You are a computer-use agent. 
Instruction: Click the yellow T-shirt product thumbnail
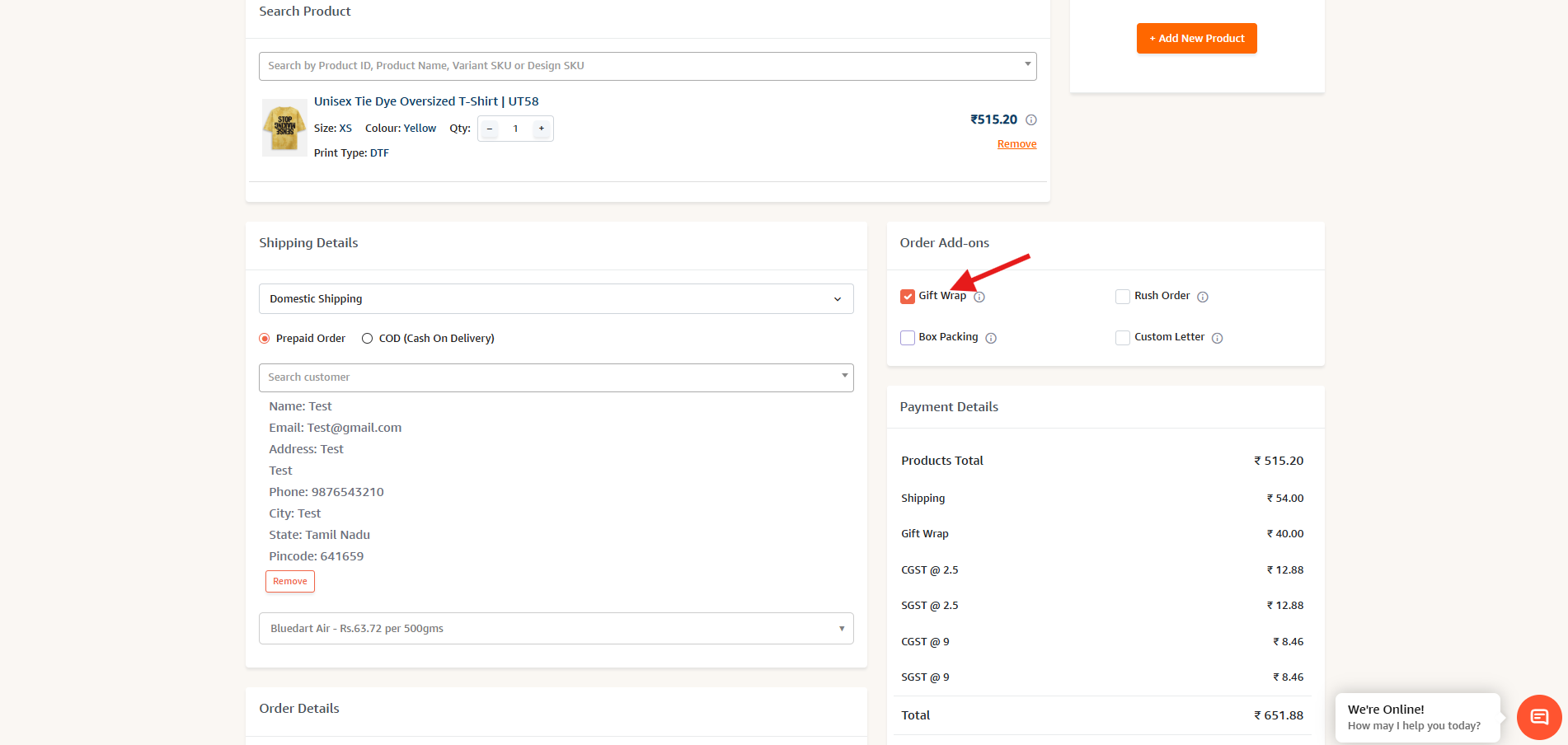click(x=284, y=128)
